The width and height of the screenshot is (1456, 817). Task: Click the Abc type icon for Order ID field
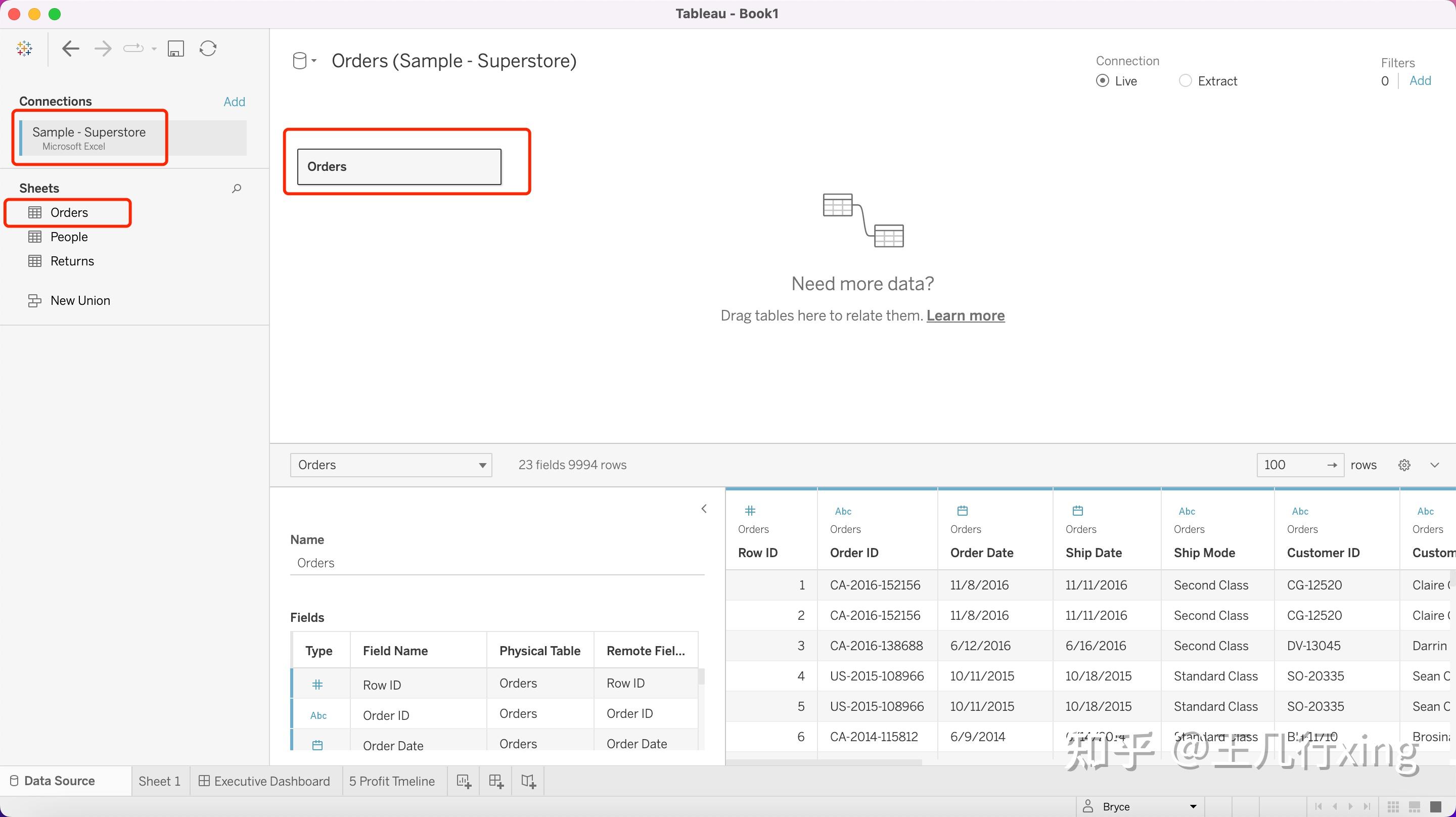tap(319, 715)
